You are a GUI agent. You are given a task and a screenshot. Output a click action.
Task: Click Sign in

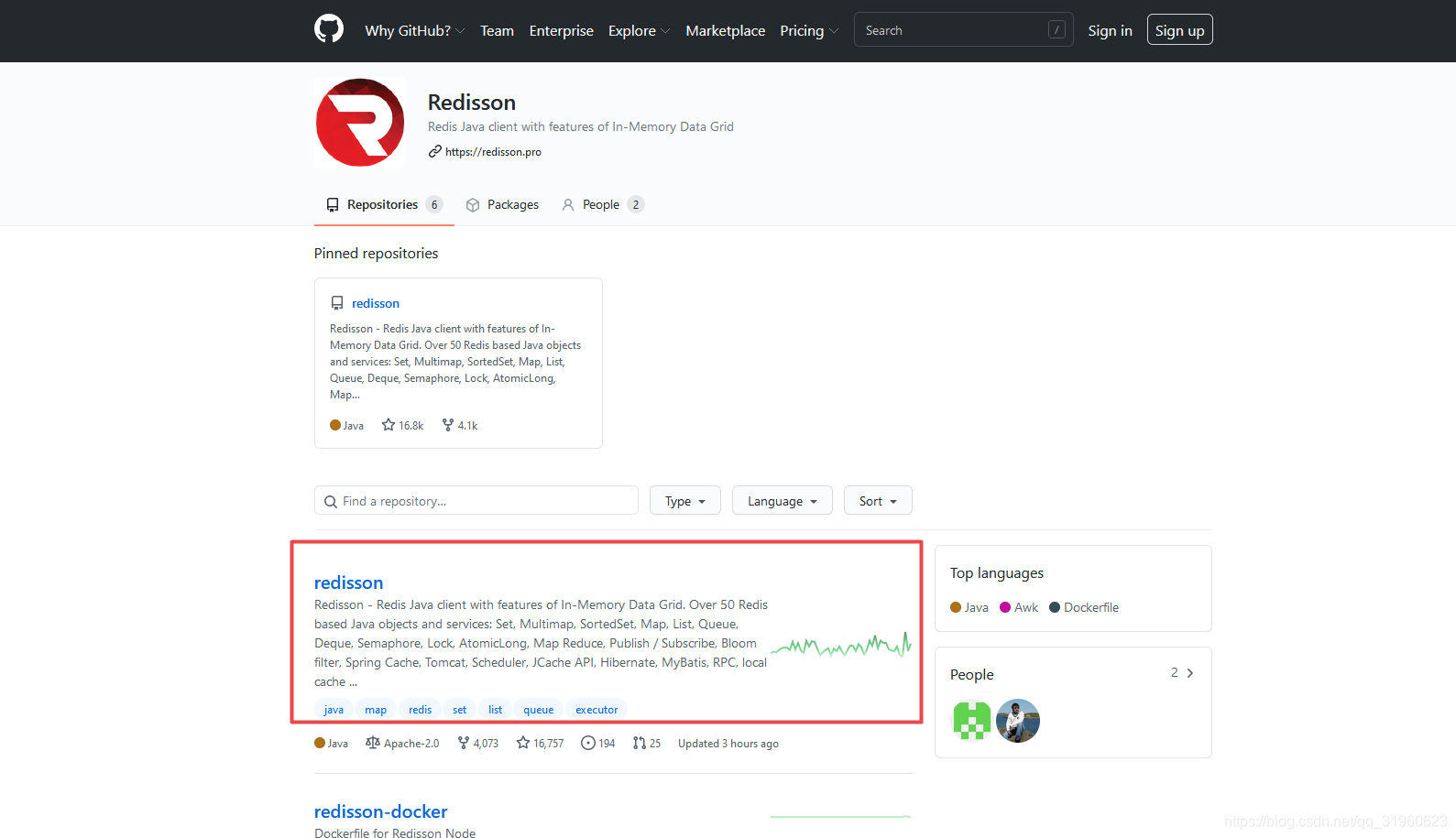pyautogui.click(x=1110, y=30)
